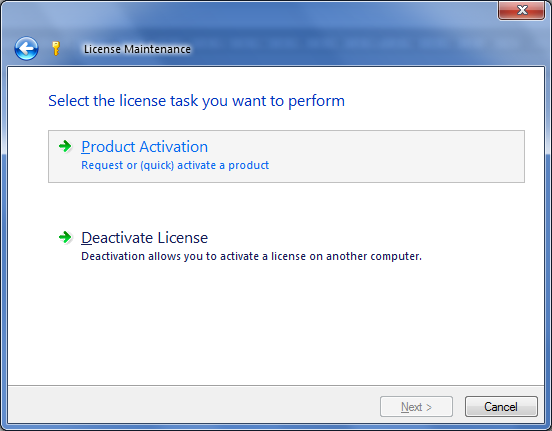Click the green arrow beside Deactivate License
This screenshot has width=552, height=431.
tap(65, 237)
